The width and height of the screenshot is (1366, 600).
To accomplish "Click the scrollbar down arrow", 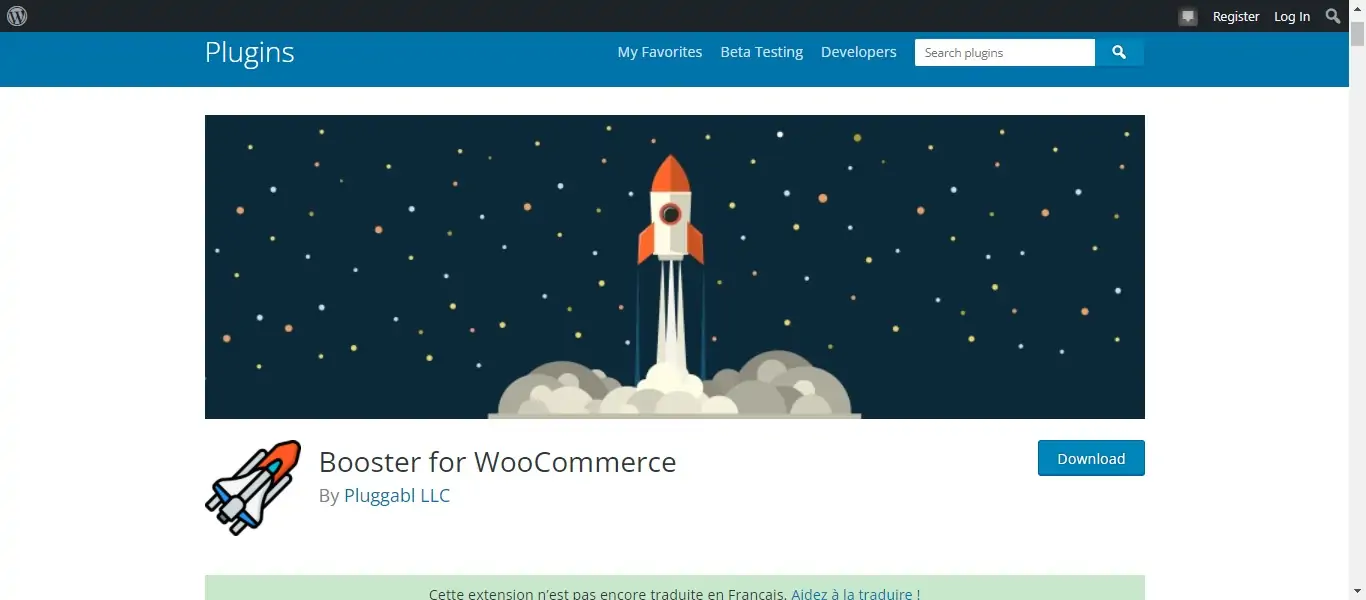I will pos(1357,591).
